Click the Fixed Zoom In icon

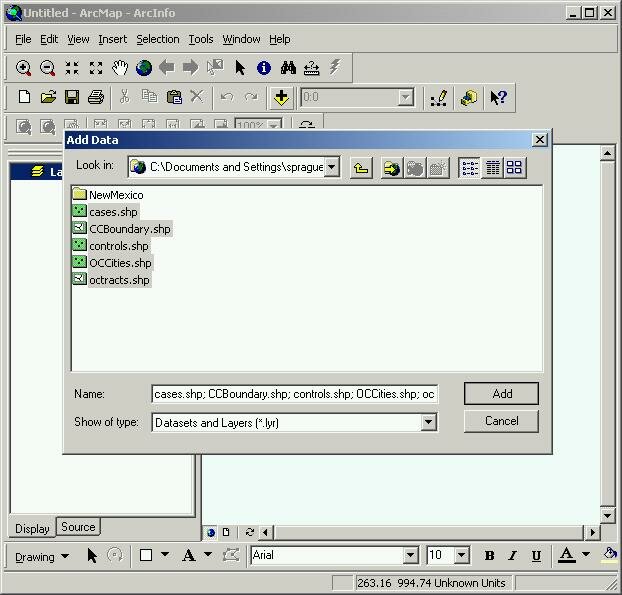[x=72, y=68]
